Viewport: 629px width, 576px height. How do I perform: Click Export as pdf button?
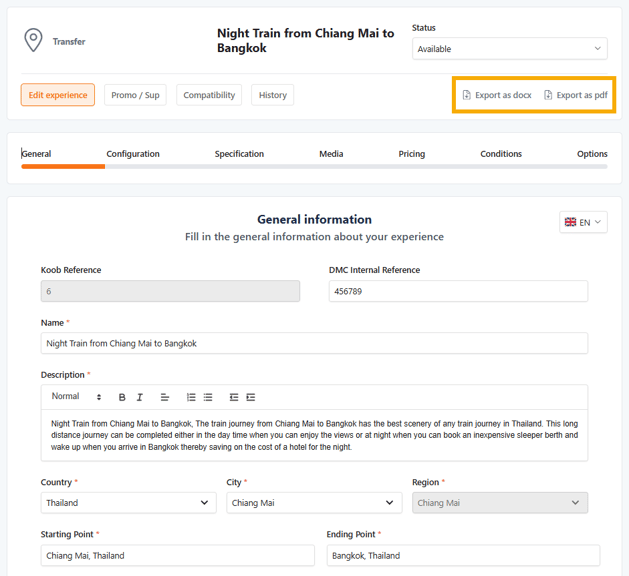tap(575, 95)
